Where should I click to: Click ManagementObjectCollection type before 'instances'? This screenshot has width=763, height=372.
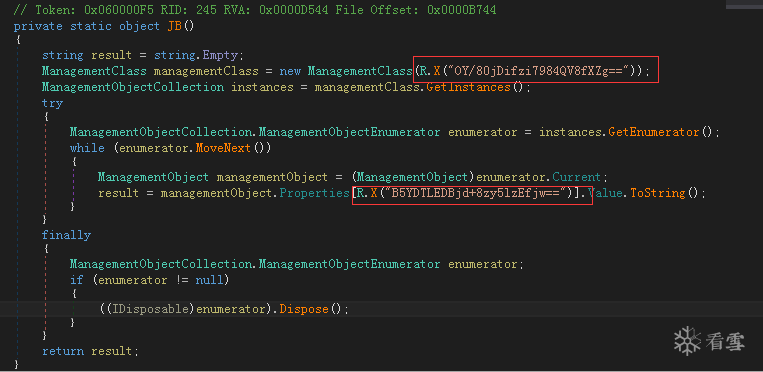click(133, 87)
